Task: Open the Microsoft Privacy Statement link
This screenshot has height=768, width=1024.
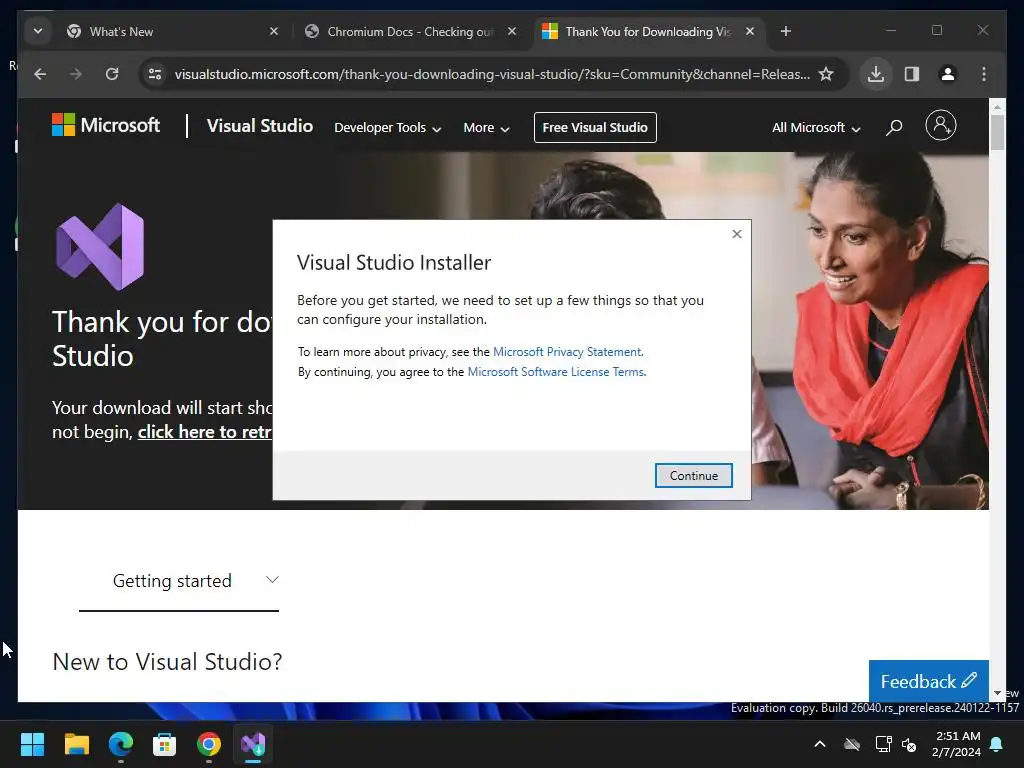Action: (x=567, y=352)
